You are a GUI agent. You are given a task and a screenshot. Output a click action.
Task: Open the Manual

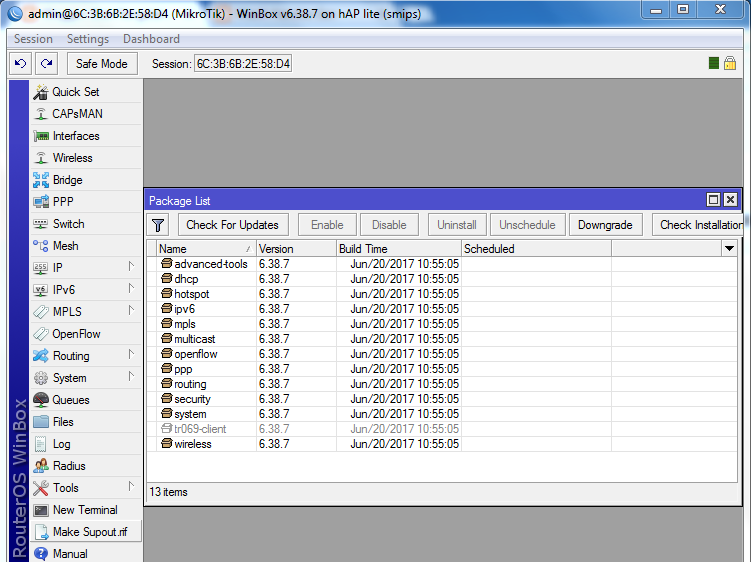coord(86,554)
